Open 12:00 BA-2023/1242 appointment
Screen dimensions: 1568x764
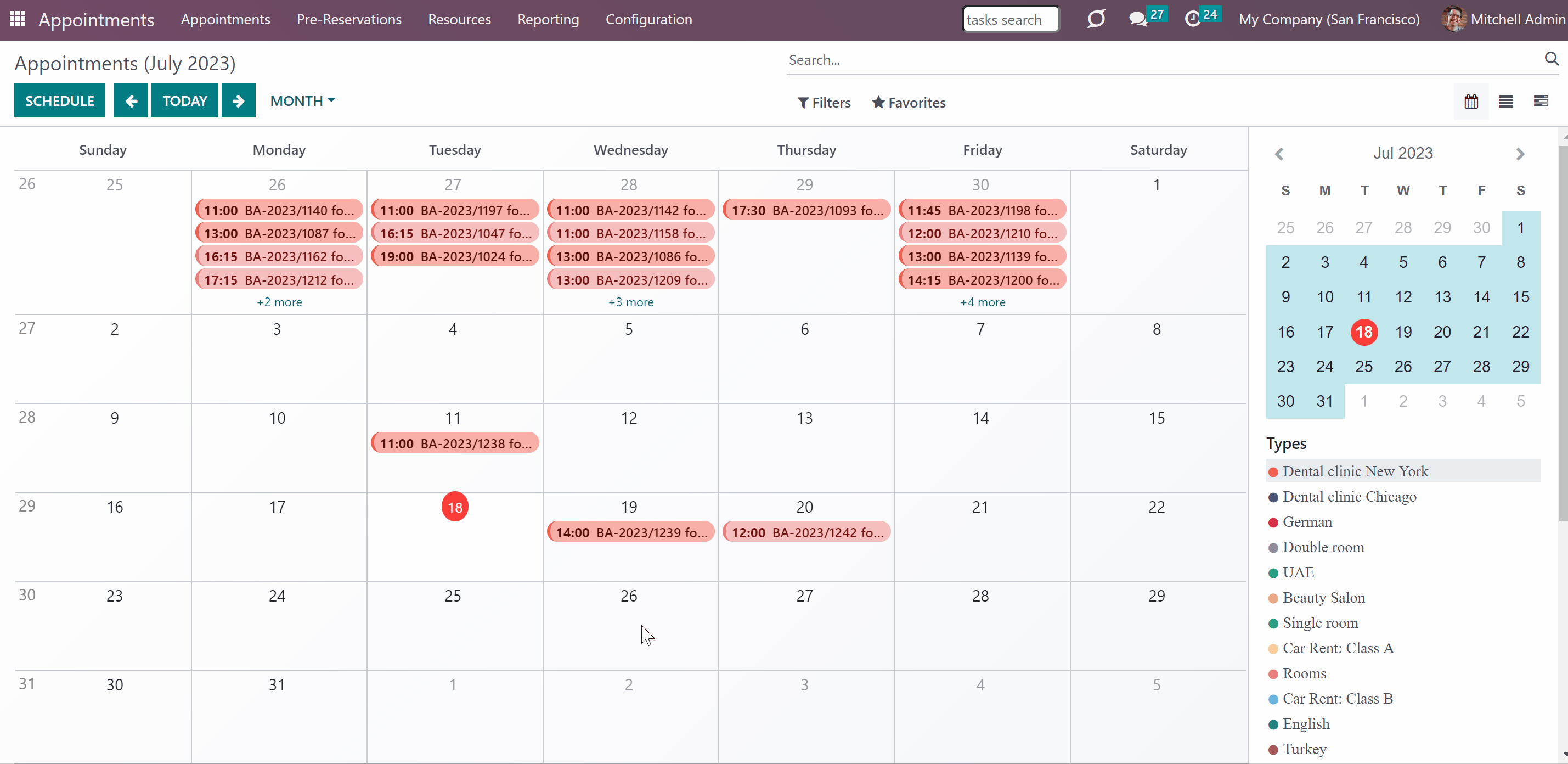(x=806, y=532)
